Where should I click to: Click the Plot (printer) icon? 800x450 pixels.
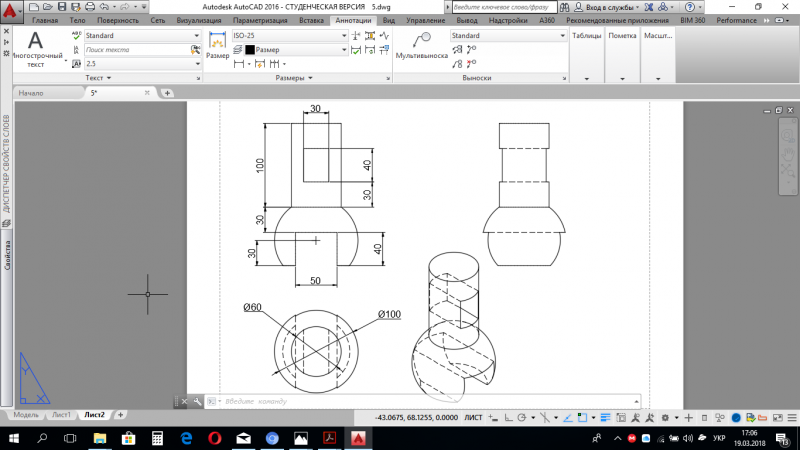[90, 7]
